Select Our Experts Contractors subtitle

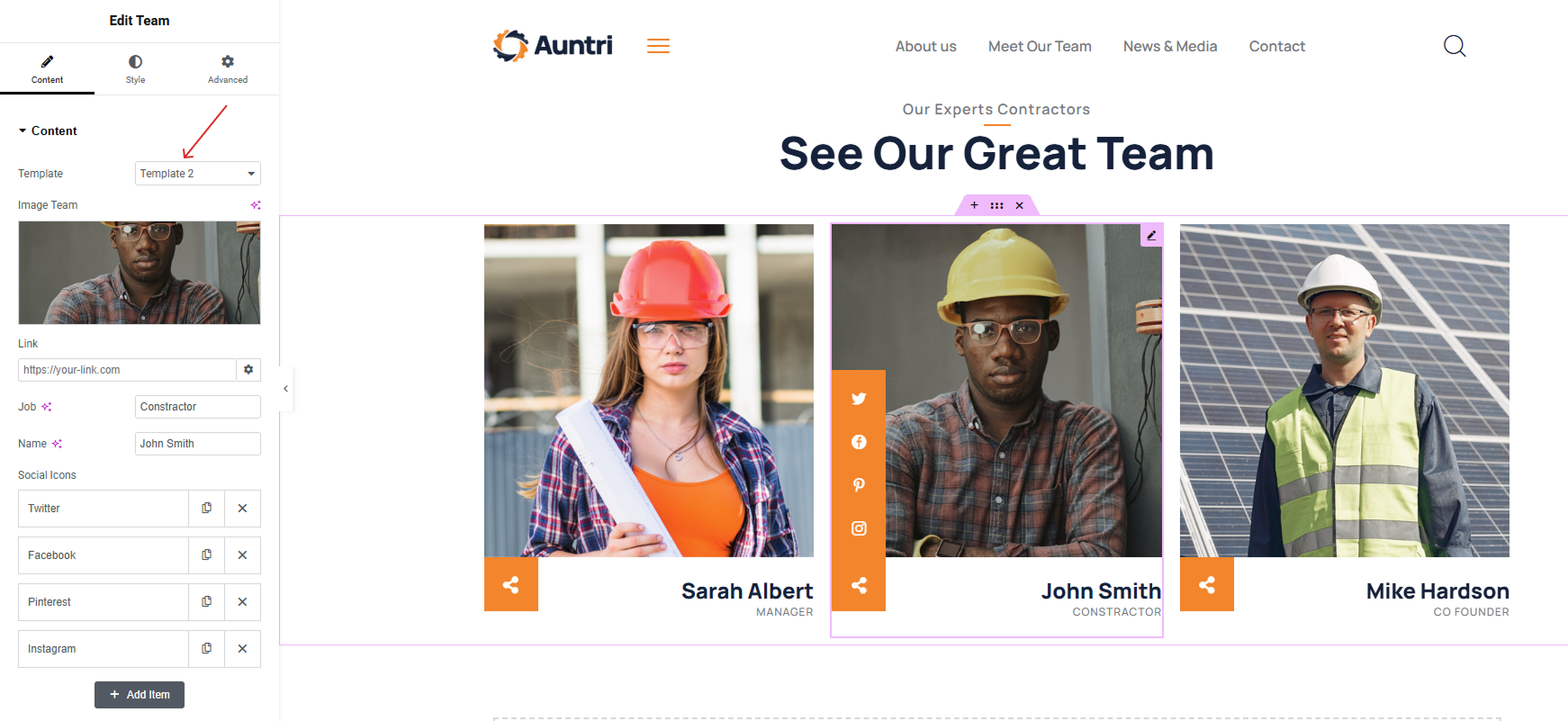(996, 109)
